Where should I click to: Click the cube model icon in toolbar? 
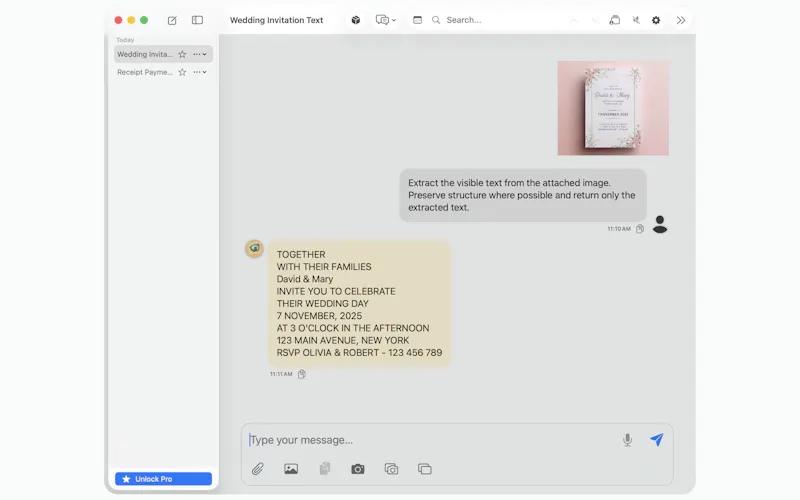pos(356,20)
